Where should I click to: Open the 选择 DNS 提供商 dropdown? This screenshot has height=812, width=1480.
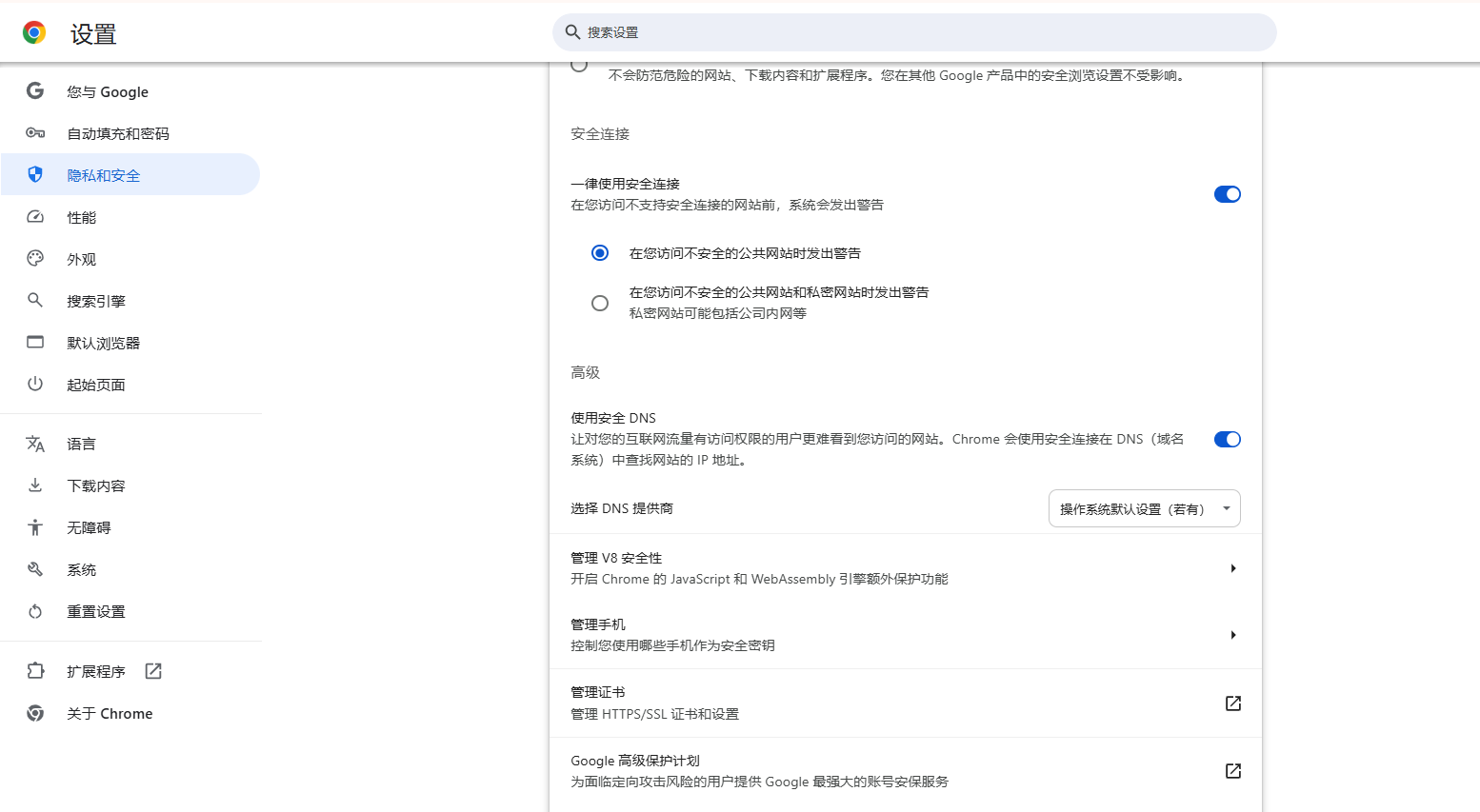(x=1145, y=508)
